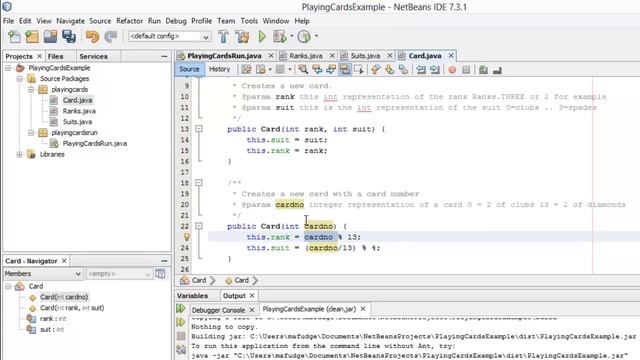Open the Services panel tab
Viewport: 640px width, 360px height.
[x=93, y=56]
